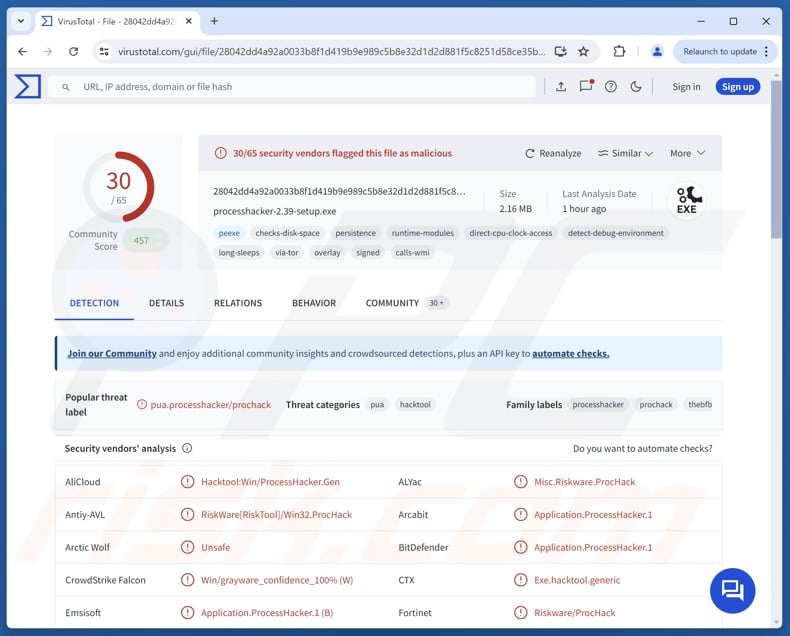Viewport: 790px width, 636px height.
Task: Click the Sign in link
Action: pyautogui.click(x=686, y=87)
